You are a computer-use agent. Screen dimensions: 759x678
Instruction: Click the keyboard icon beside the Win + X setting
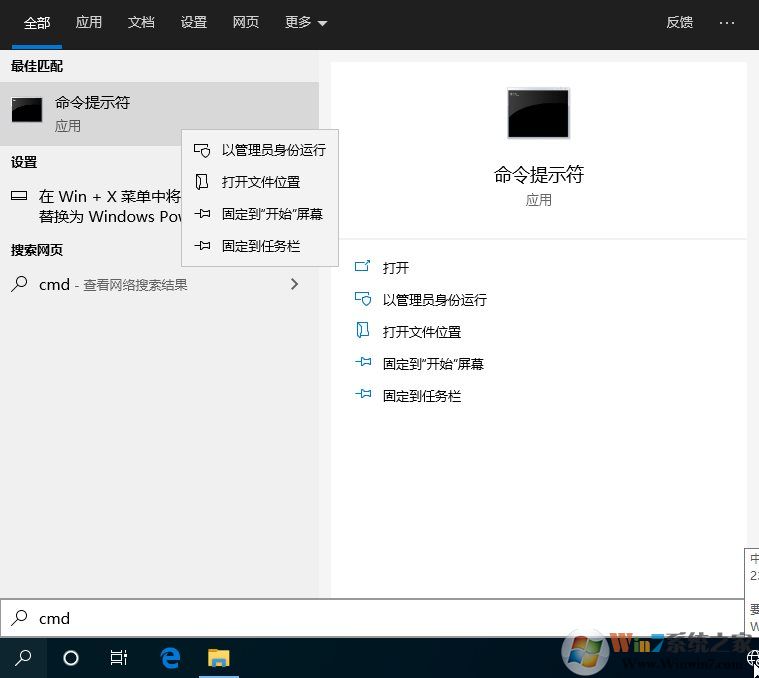point(19,196)
